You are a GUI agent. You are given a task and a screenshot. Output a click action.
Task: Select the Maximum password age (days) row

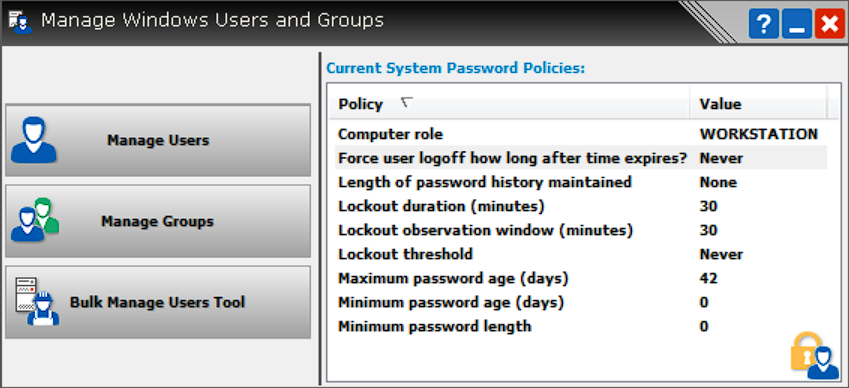[x=578, y=278]
